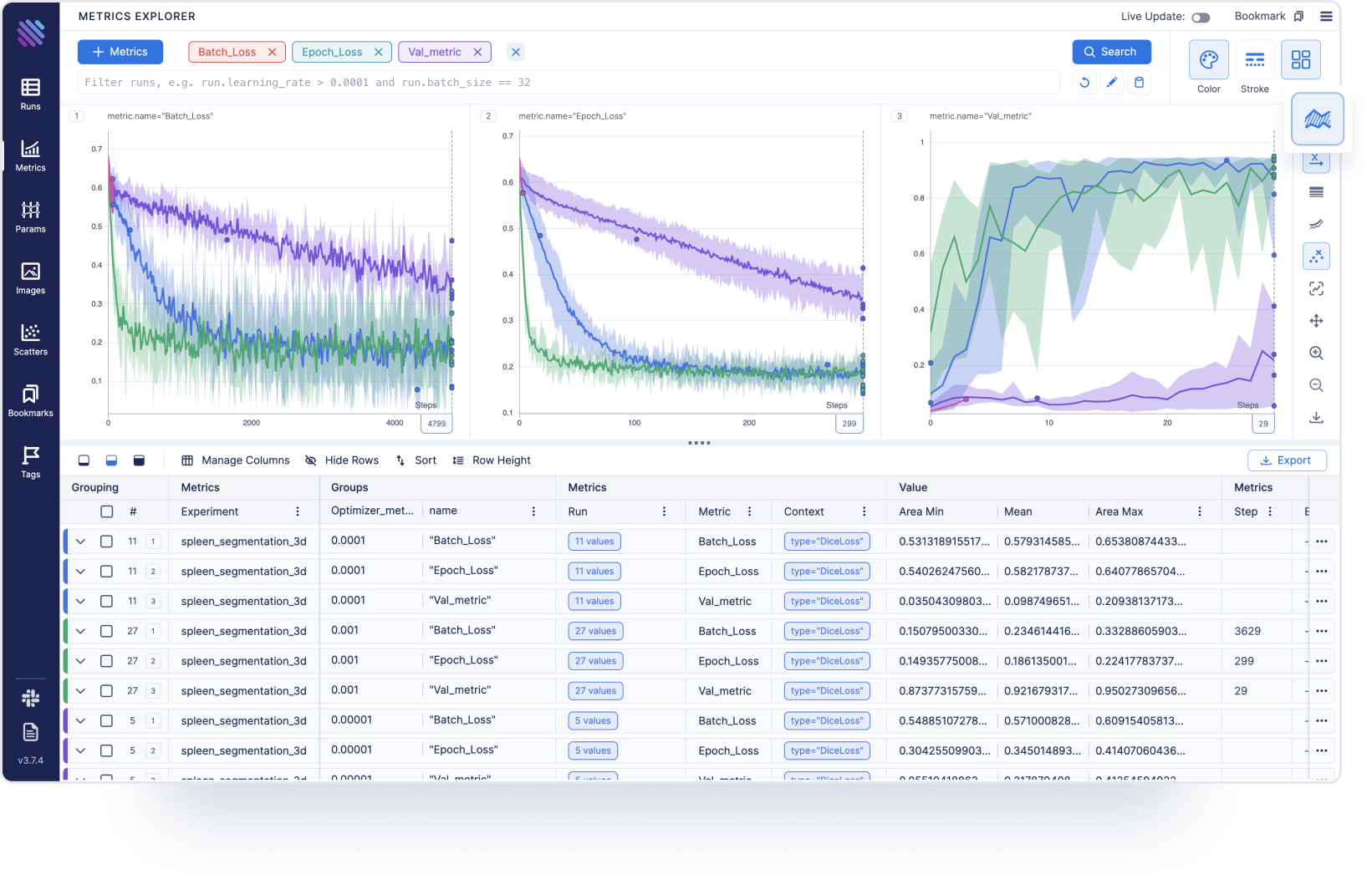Reset the query with the refresh icon
1372x895 pixels.
[1084, 83]
